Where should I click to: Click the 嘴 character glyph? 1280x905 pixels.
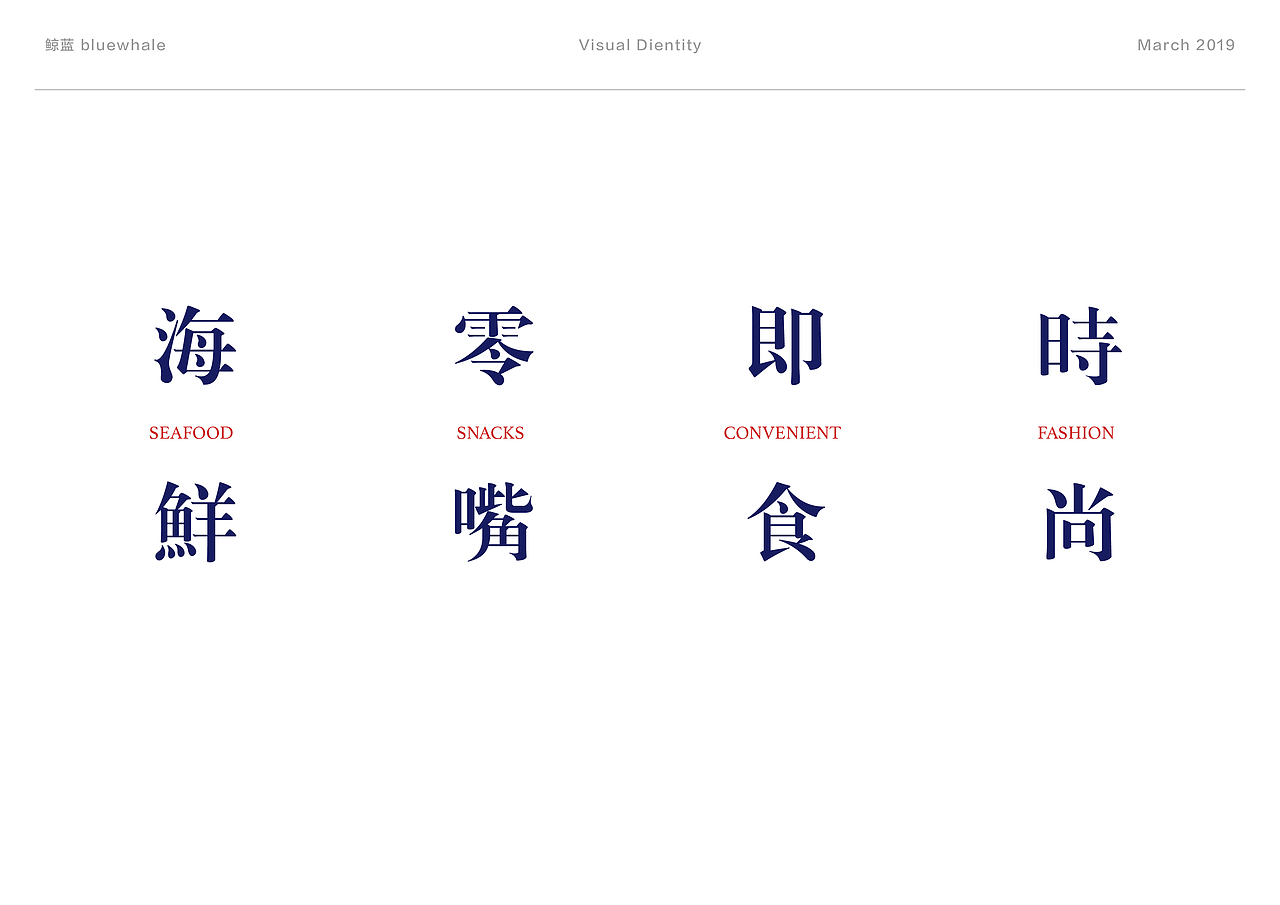coord(491,520)
